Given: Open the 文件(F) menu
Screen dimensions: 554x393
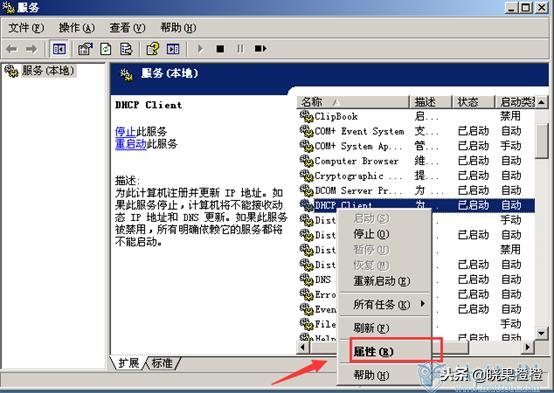Looking at the screenshot, I should tap(26, 28).
